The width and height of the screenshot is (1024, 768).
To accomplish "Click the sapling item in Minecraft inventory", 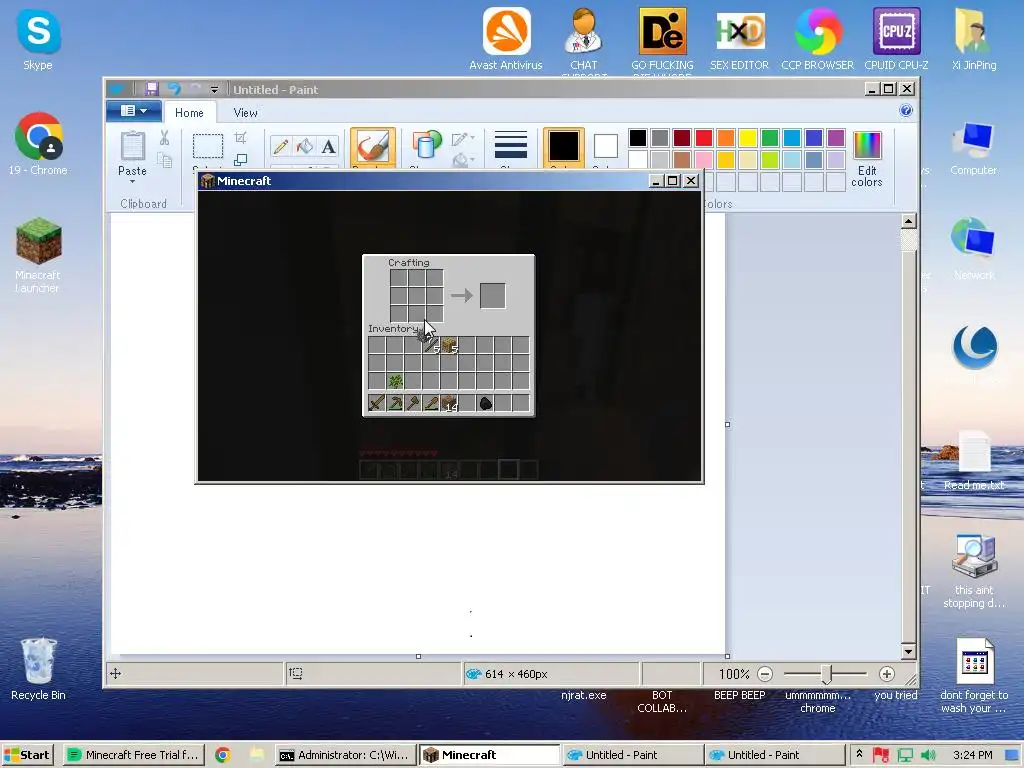I will point(394,381).
